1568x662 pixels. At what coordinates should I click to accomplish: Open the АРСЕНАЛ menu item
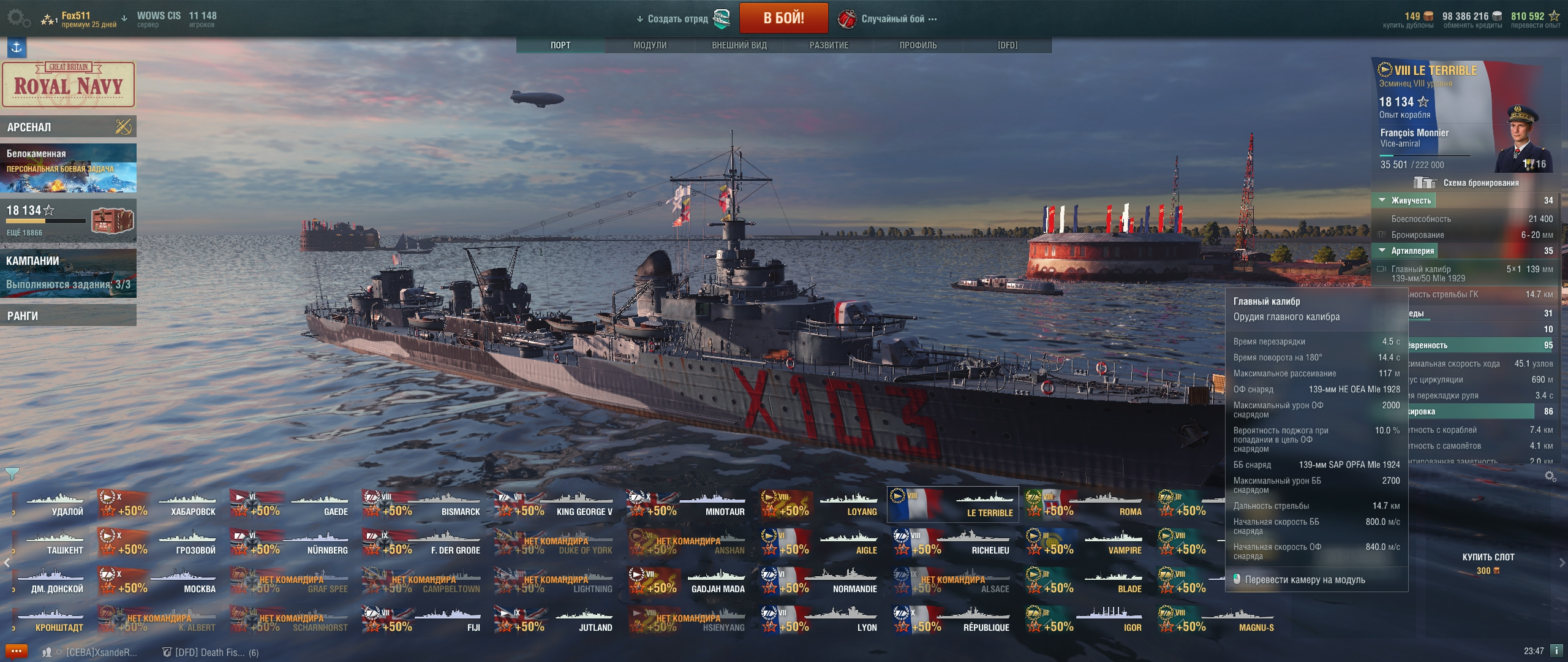pyautogui.click(x=68, y=127)
